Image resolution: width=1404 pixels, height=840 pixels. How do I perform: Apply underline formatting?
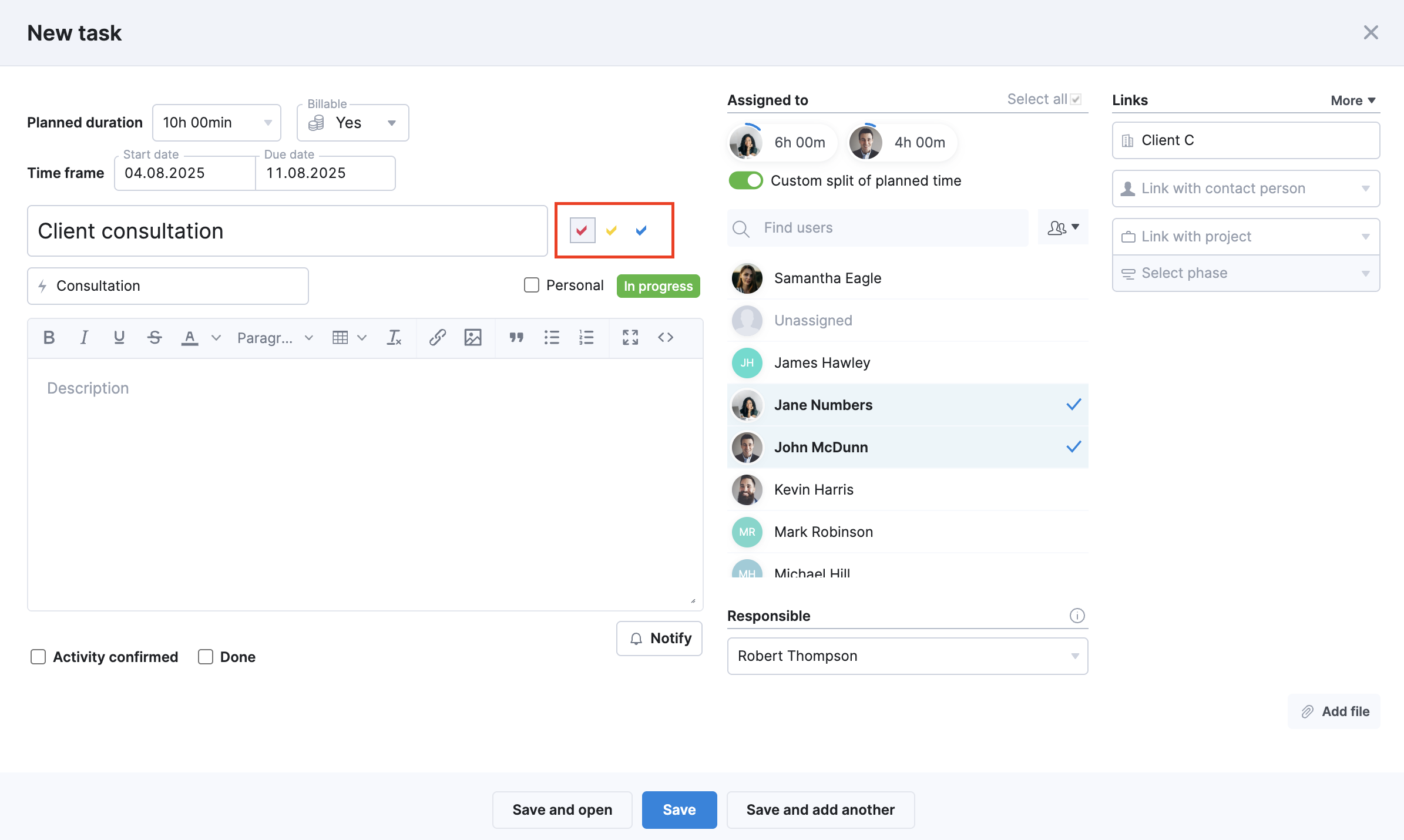tap(119, 338)
